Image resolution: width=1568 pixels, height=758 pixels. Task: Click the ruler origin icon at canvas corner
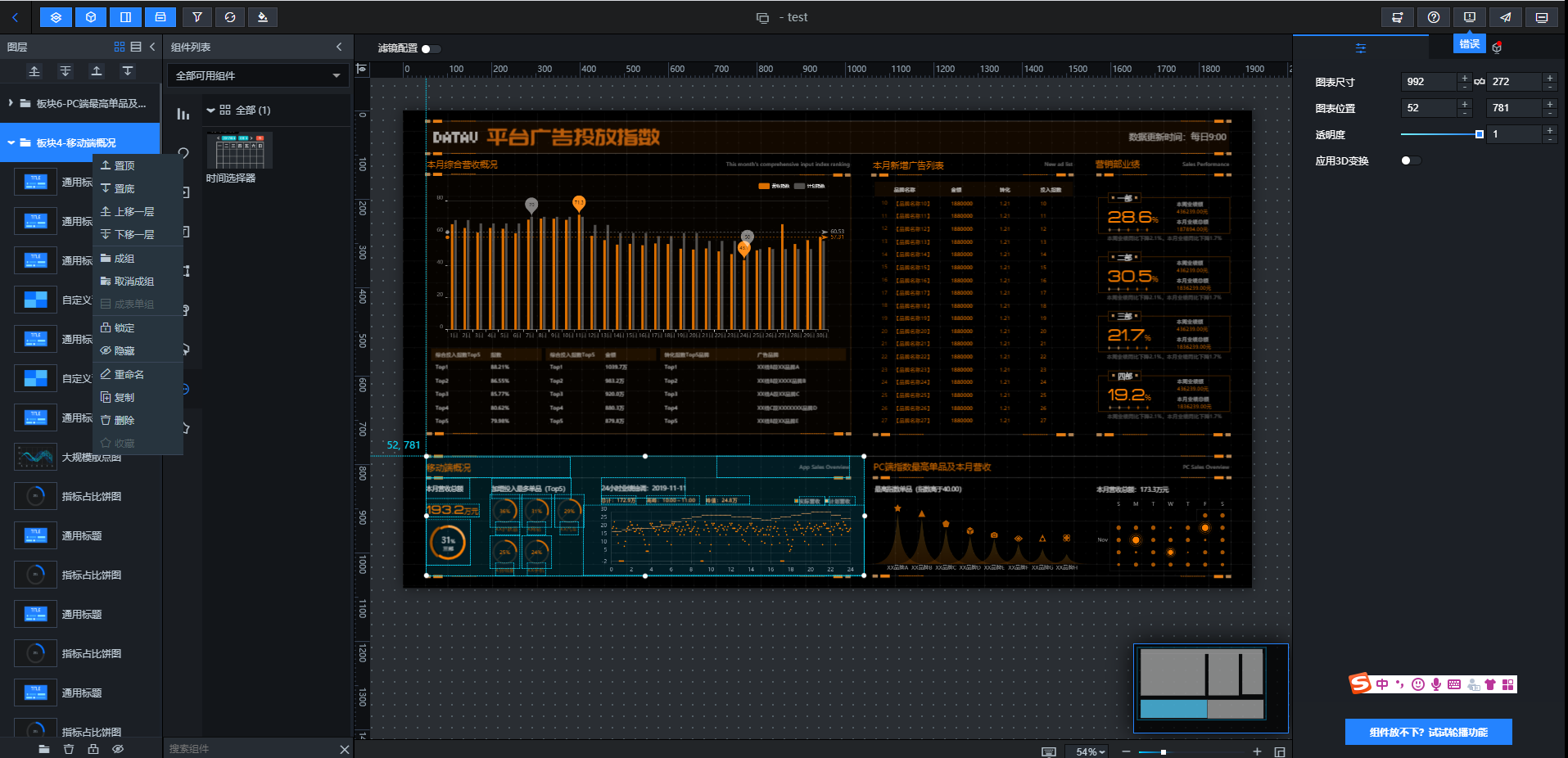(x=362, y=69)
